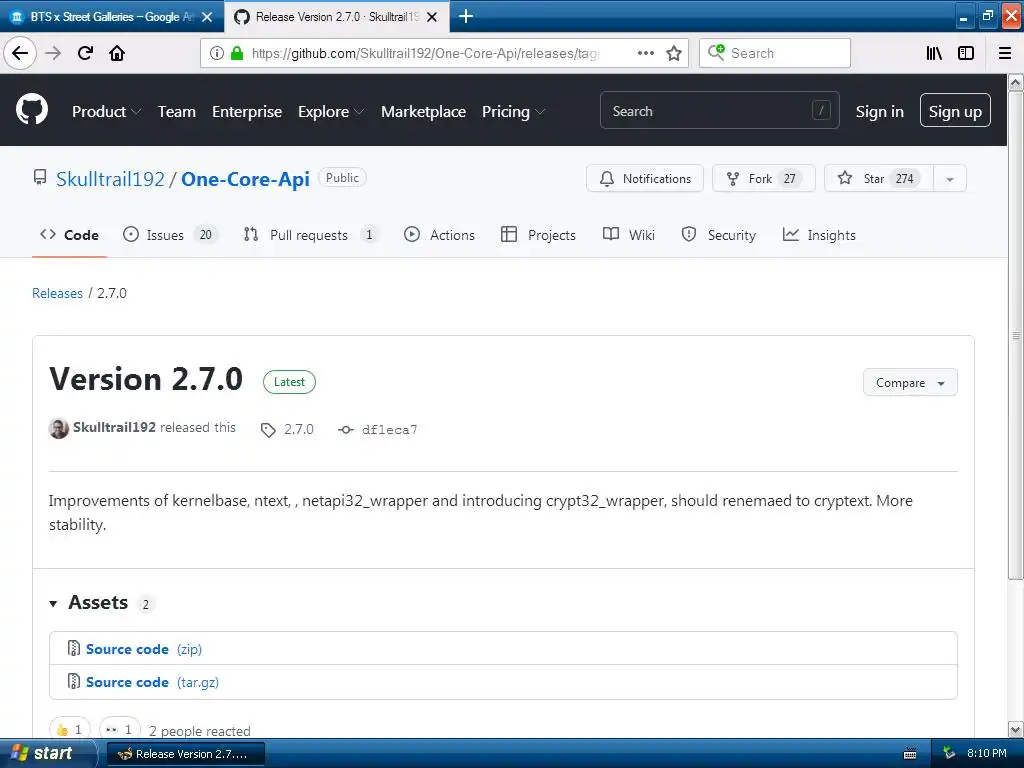Click scrollbar down arrow

pyautogui.click(x=1016, y=729)
